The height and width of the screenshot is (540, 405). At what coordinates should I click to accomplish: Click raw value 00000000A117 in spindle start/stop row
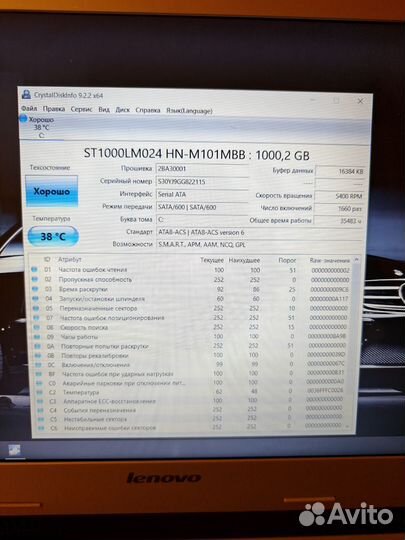pos(329,299)
